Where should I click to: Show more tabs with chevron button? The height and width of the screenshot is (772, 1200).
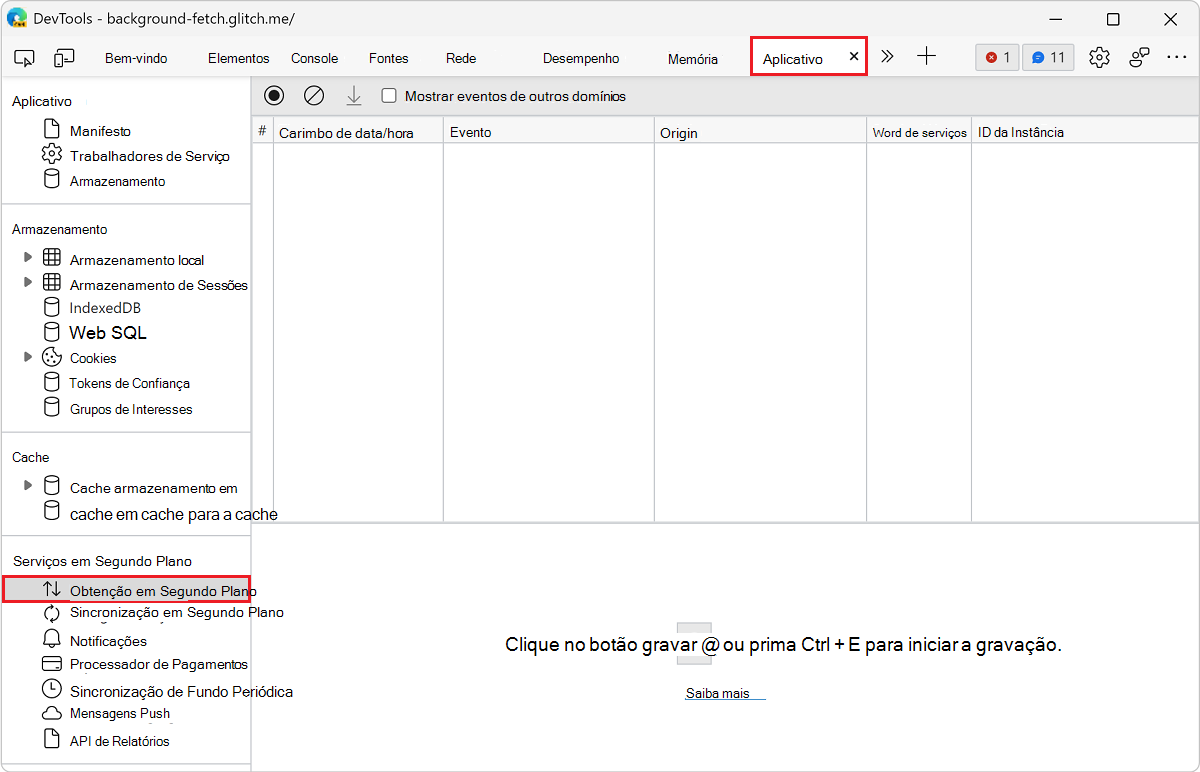pyautogui.click(x=887, y=57)
